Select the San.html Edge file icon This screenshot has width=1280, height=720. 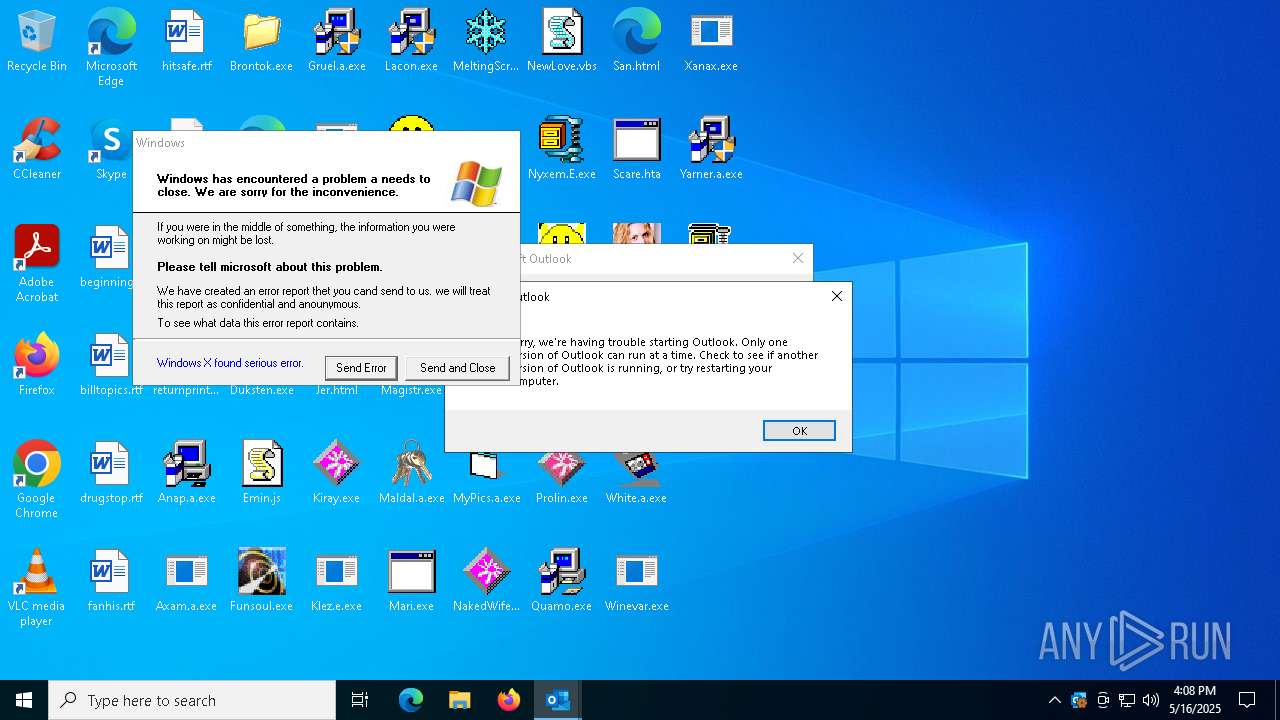(636, 41)
